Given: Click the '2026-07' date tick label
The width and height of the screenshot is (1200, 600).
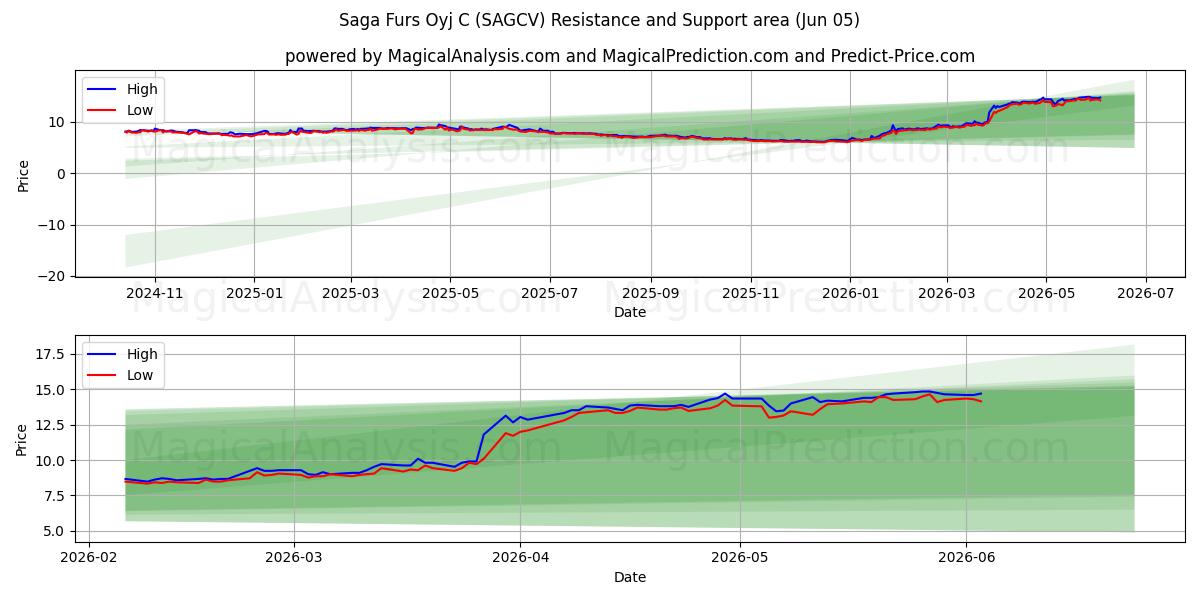Looking at the screenshot, I should coord(1145,294).
